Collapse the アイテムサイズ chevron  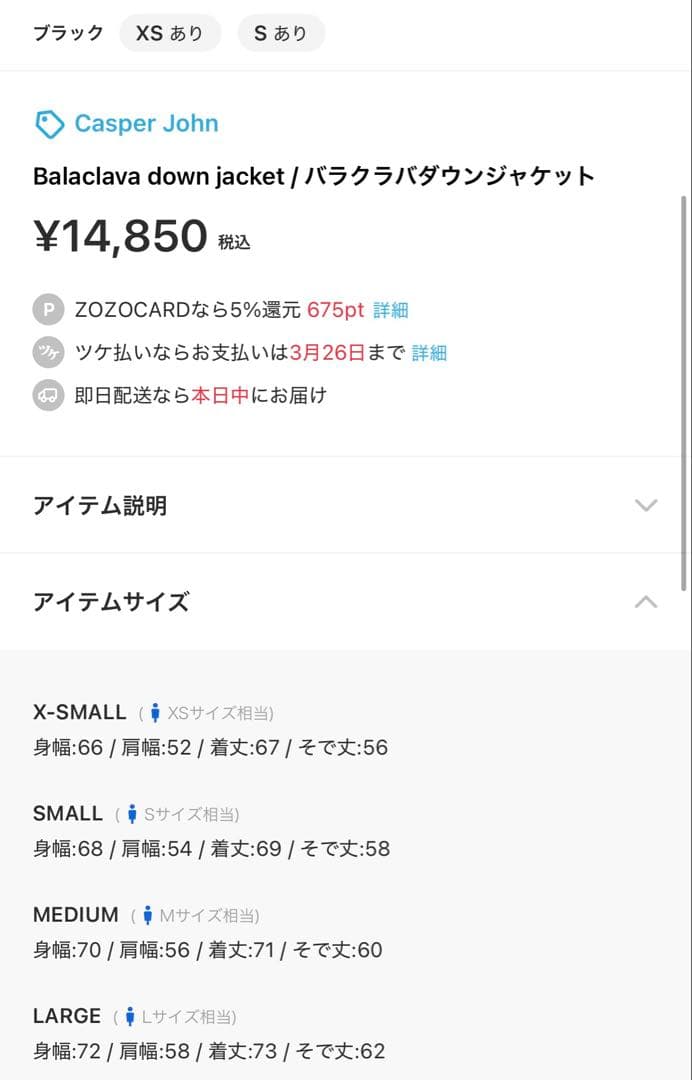646,602
